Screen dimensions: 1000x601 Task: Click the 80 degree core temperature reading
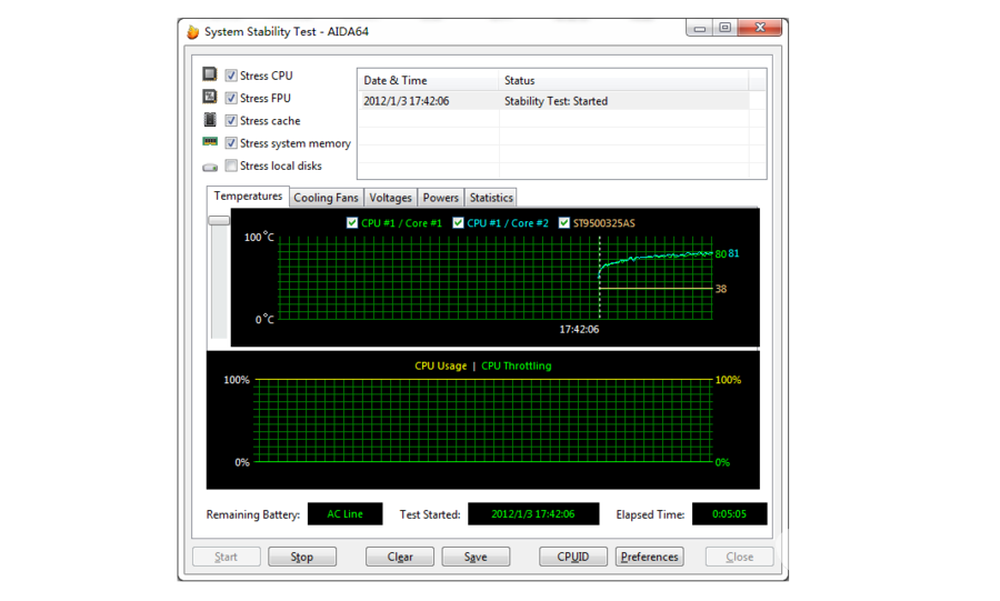721,254
